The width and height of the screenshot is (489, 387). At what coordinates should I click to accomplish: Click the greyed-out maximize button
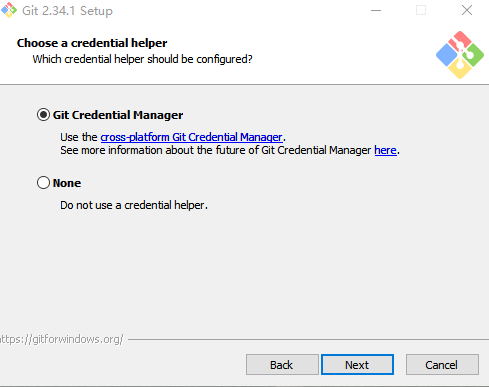pyautogui.click(x=421, y=10)
